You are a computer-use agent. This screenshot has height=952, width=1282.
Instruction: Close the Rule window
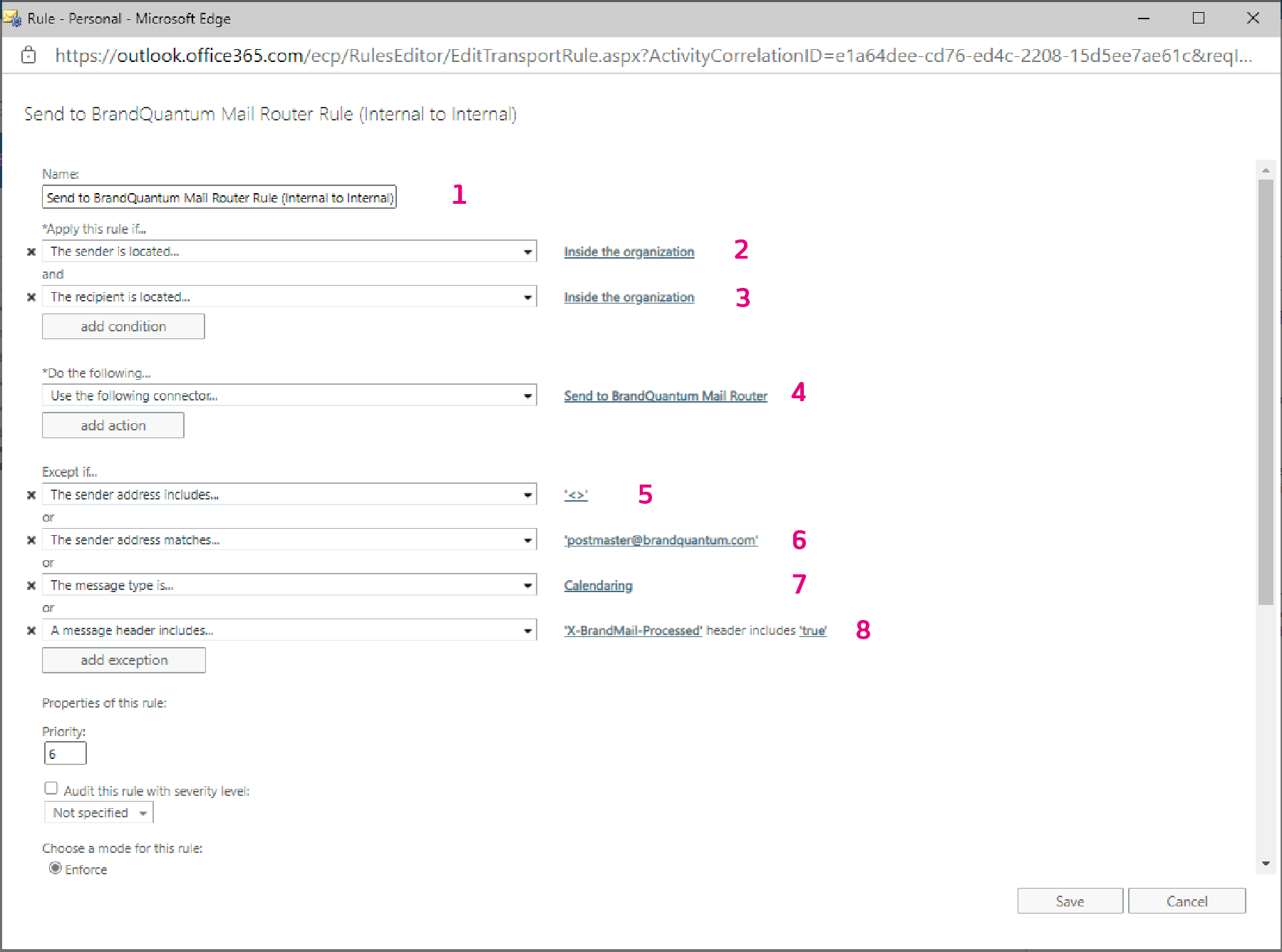(x=1253, y=19)
